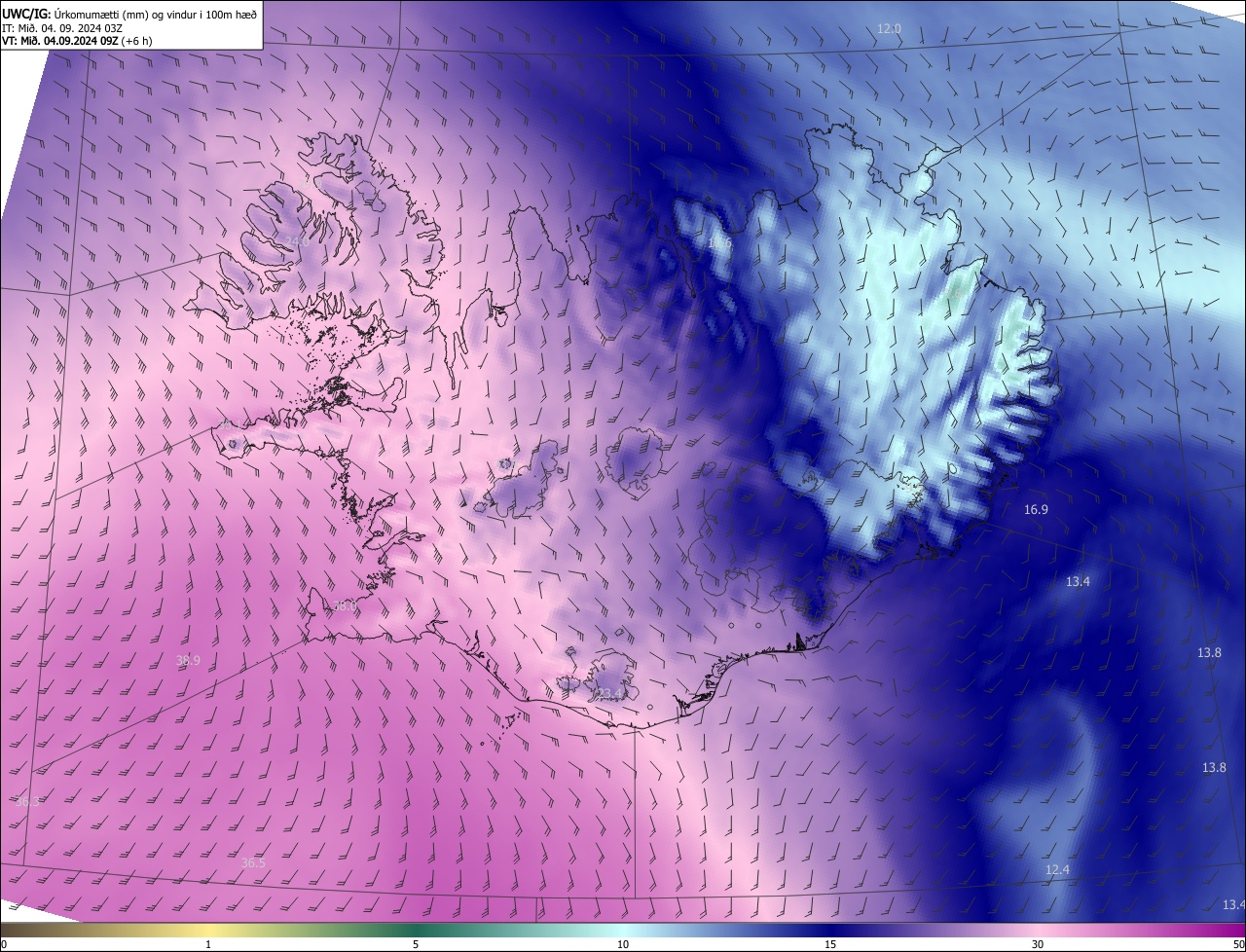Screen dimensions: 1246x952
Task: Click the map value label "23.4"
Action: coord(609,693)
